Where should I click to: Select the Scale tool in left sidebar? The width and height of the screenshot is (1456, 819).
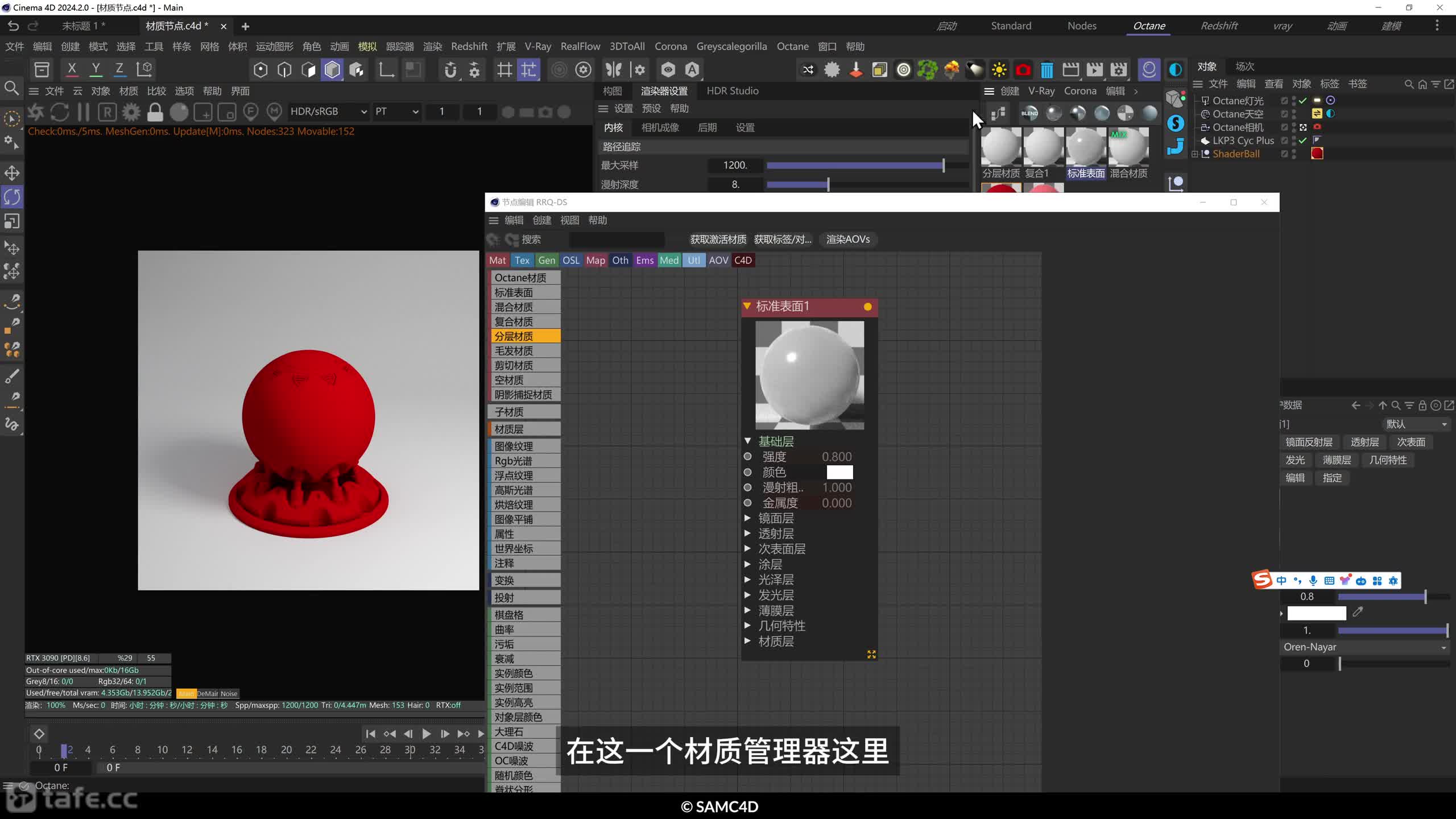pos(12,221)
